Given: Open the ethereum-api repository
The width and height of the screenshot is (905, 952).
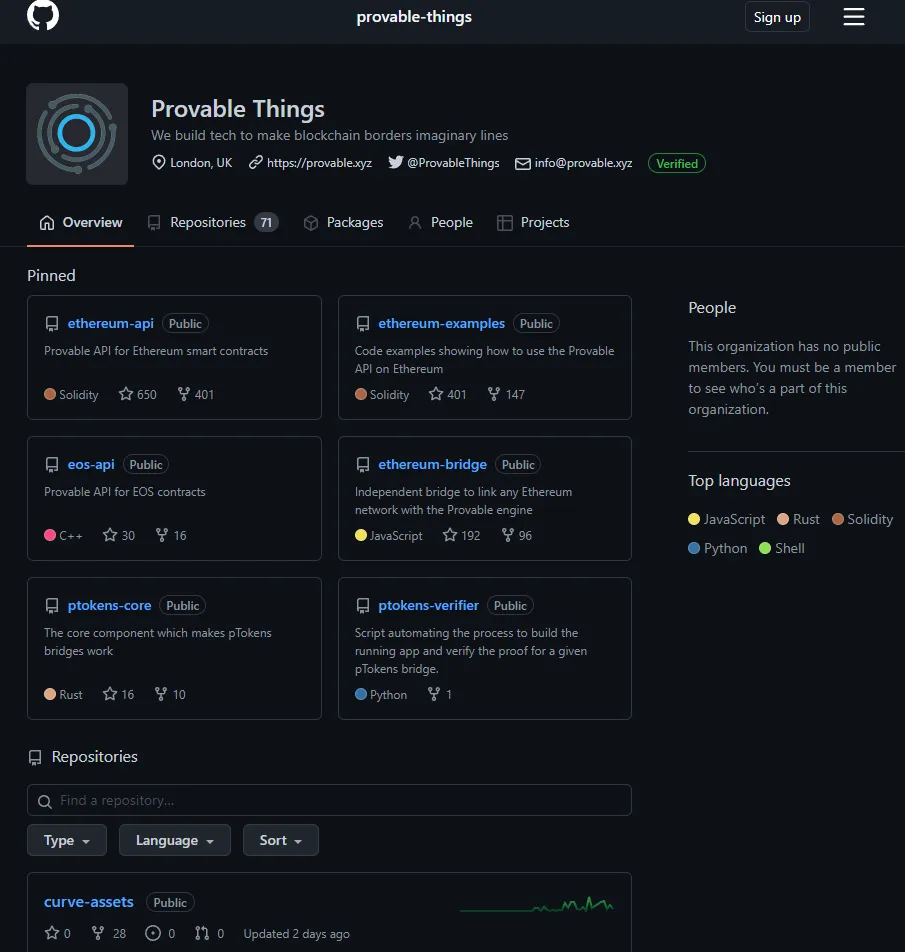Looking at the screenshot, I should point(110,324).
